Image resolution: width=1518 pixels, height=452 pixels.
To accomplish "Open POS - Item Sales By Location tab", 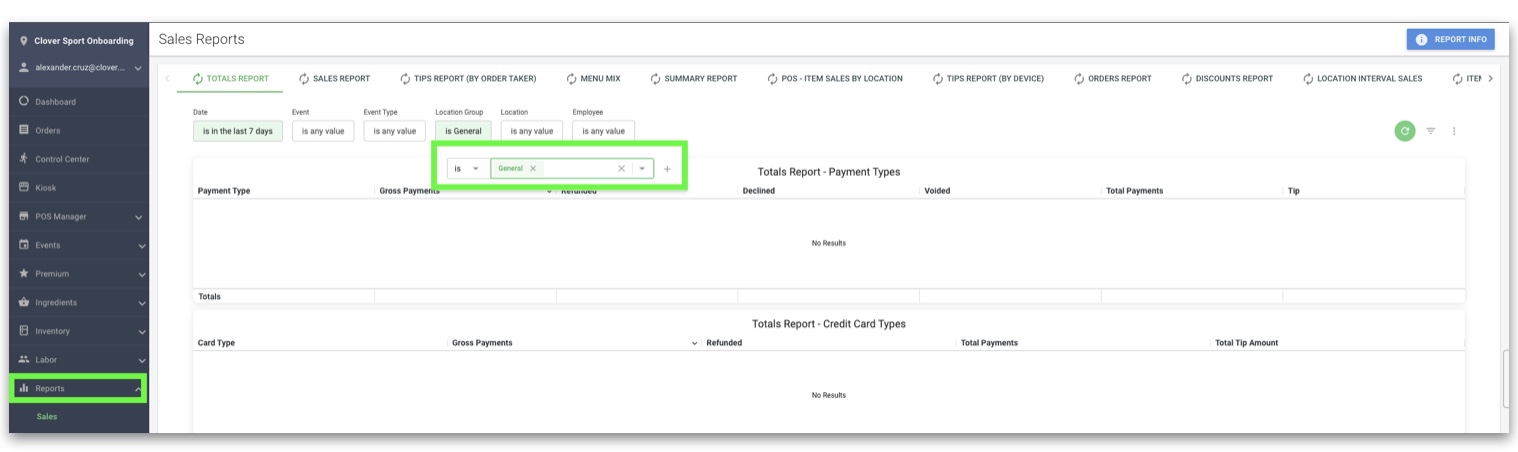I will point(835,78).
